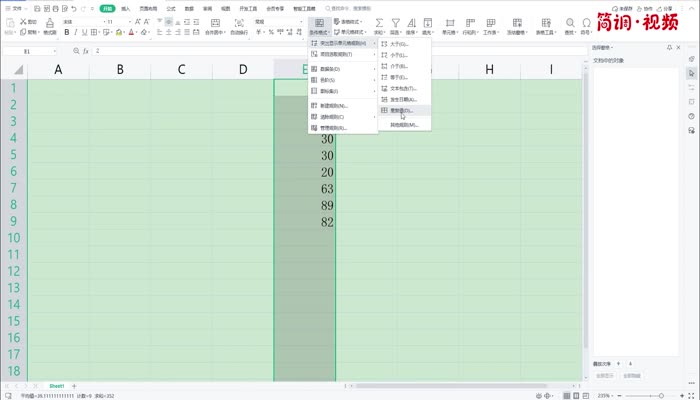700x400 pixels.
Task: Click the Find (查找) magnifier icon
Action: click(x=569, y=23)
